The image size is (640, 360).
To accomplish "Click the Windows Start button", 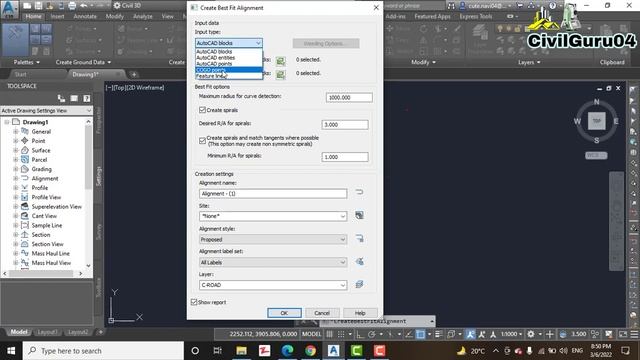I will click(11, 351).
